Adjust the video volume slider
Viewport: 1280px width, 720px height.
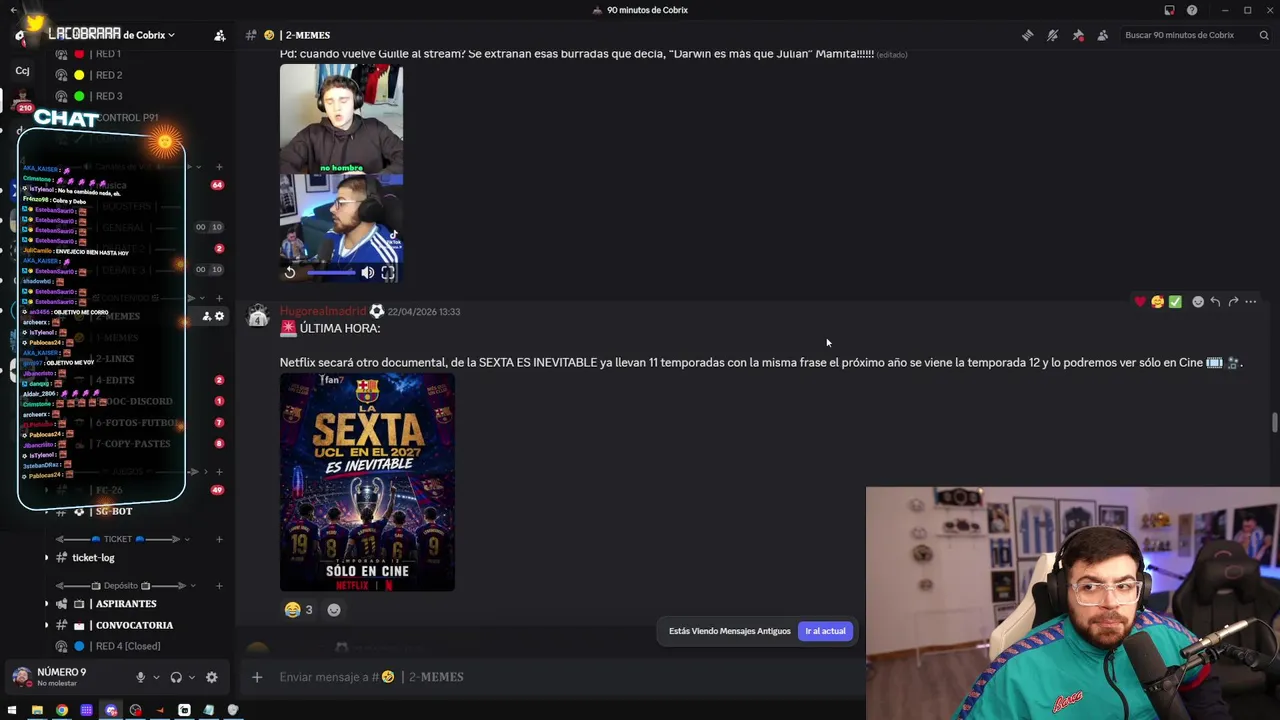click(x=331, y=272)
